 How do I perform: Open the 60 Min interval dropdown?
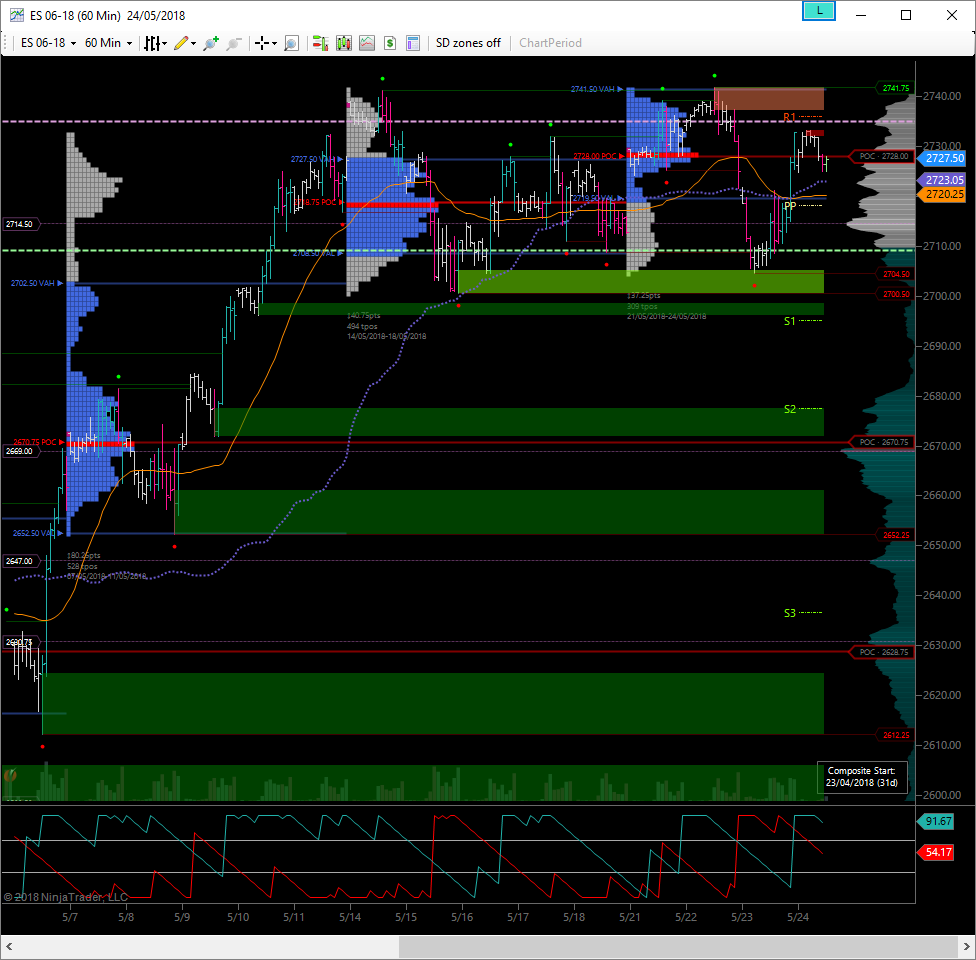click(108, 43)
